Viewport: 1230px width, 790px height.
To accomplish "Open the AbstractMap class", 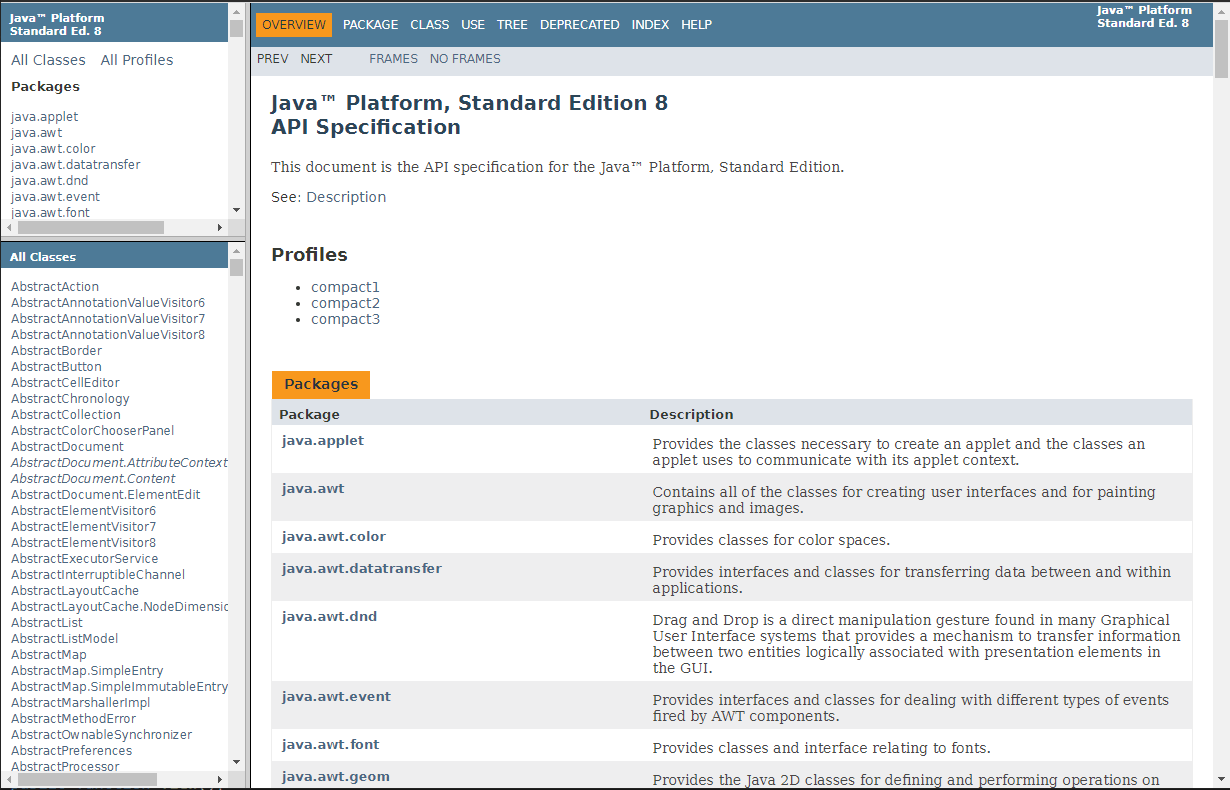I will click(x=49, y=655).
